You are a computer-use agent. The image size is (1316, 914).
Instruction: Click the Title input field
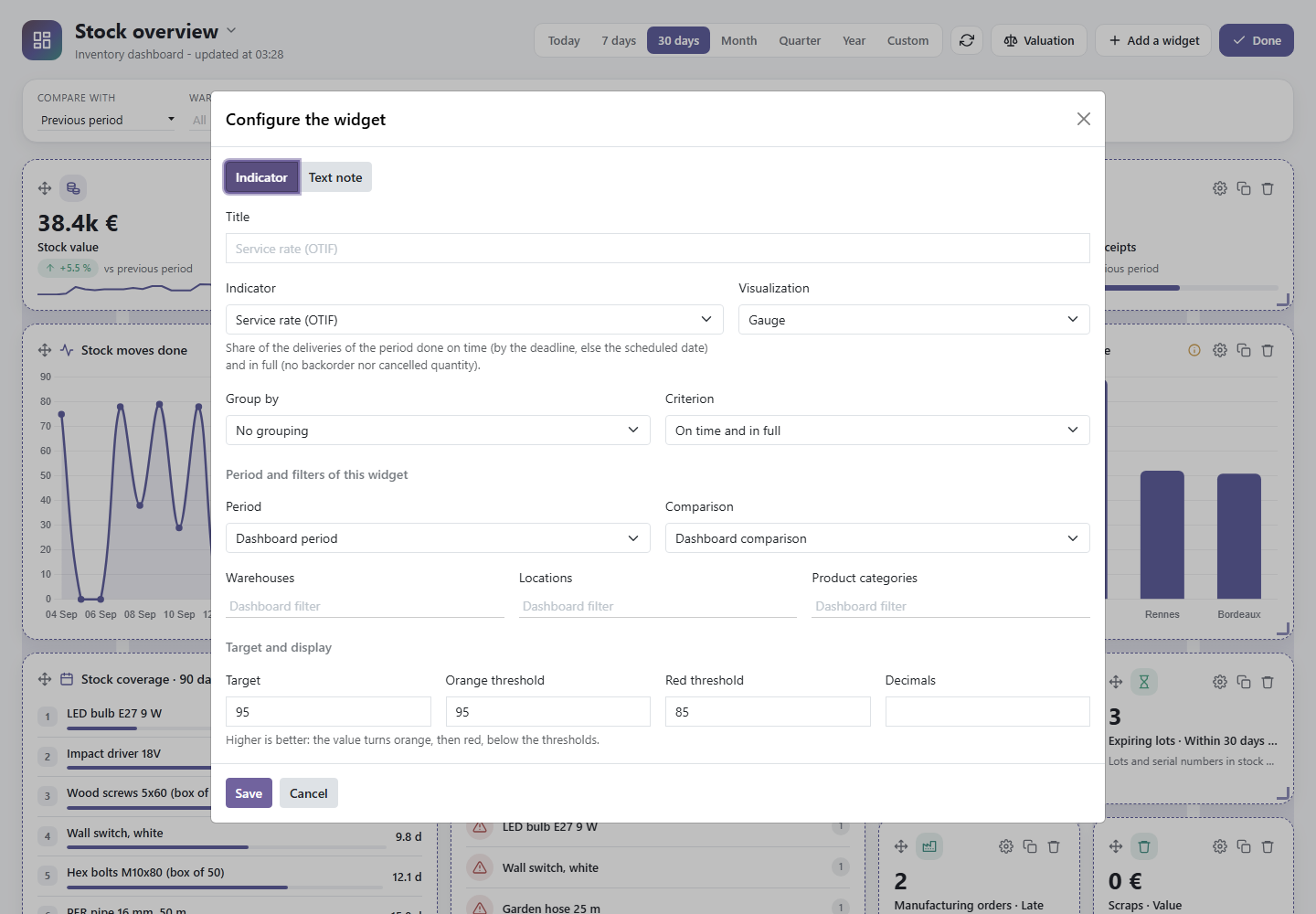[x=658, y=249]
